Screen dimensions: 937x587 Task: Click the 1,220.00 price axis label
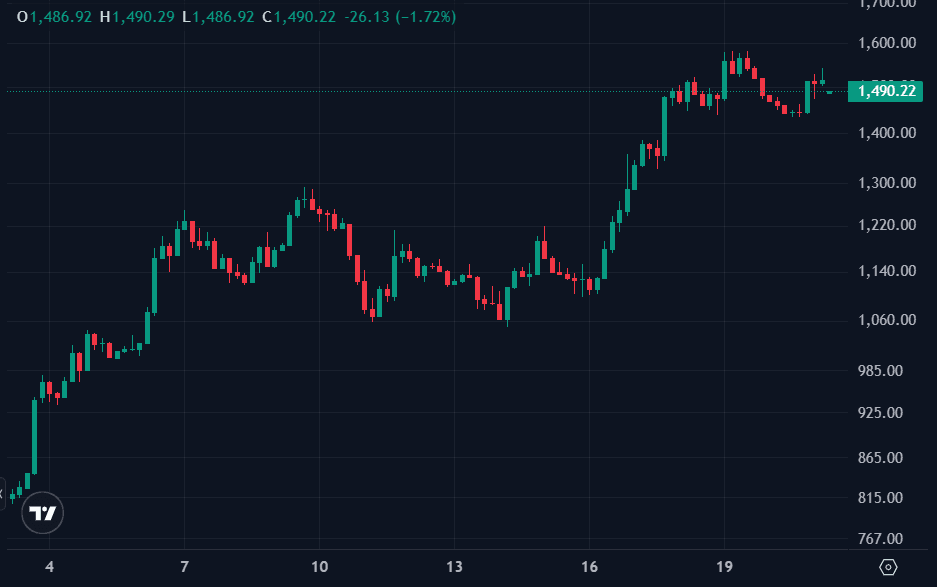click(887, 225)
